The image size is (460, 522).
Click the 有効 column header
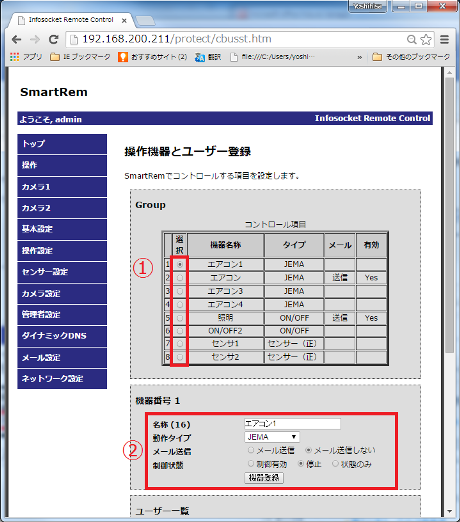click(371, 245)
